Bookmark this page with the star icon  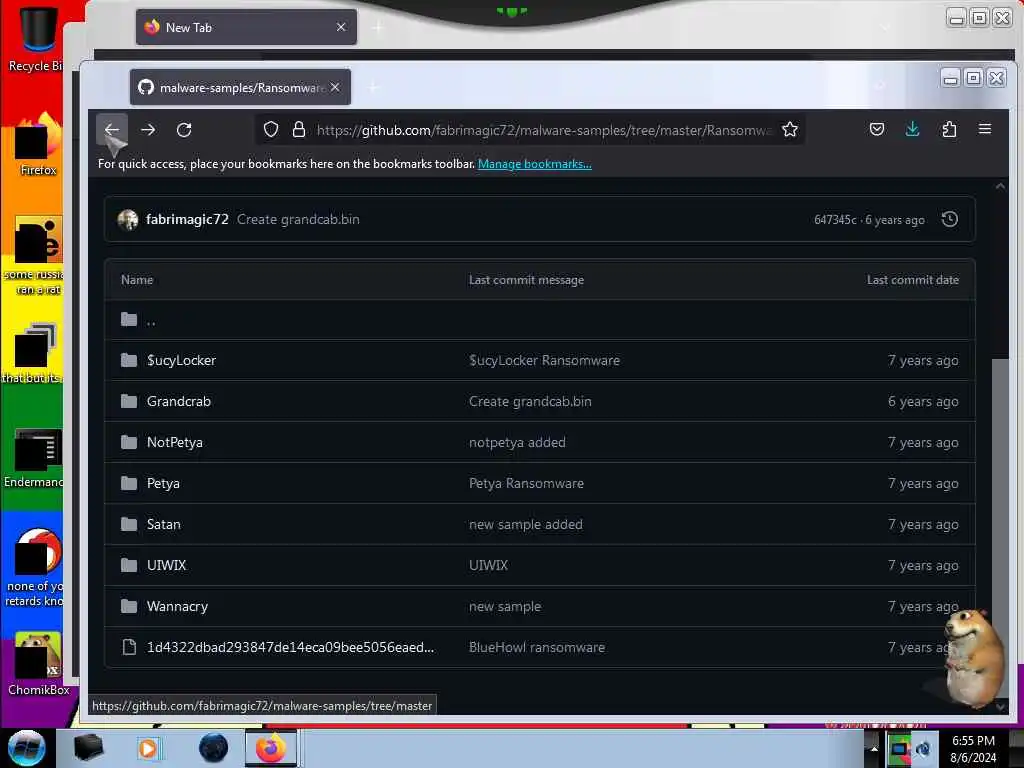click(x=790, y=129)
